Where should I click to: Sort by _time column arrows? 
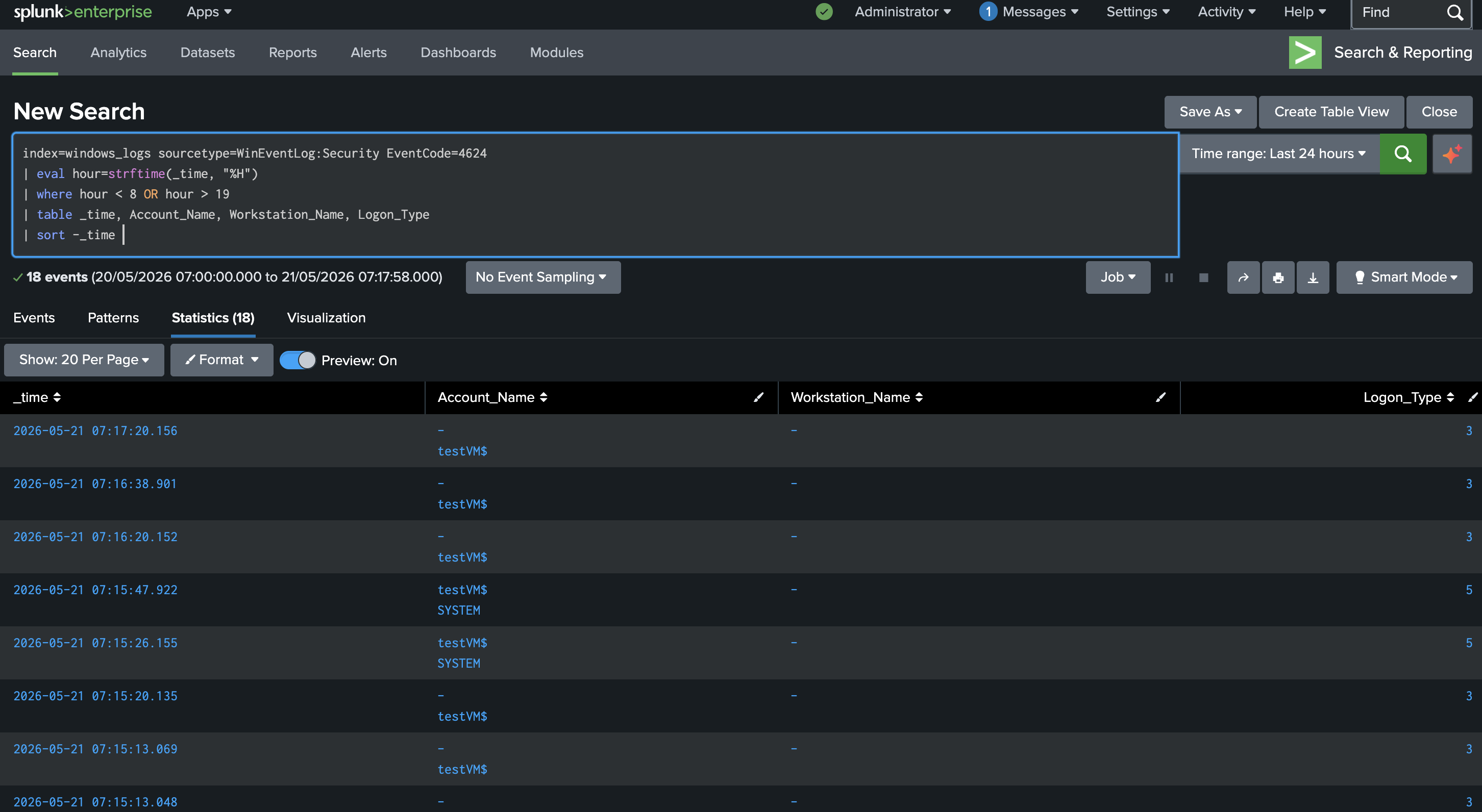(57, 397)
